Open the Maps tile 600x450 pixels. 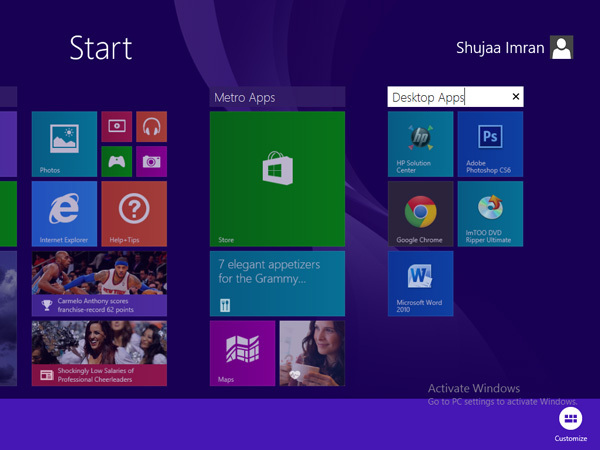(x=242, y=353)
